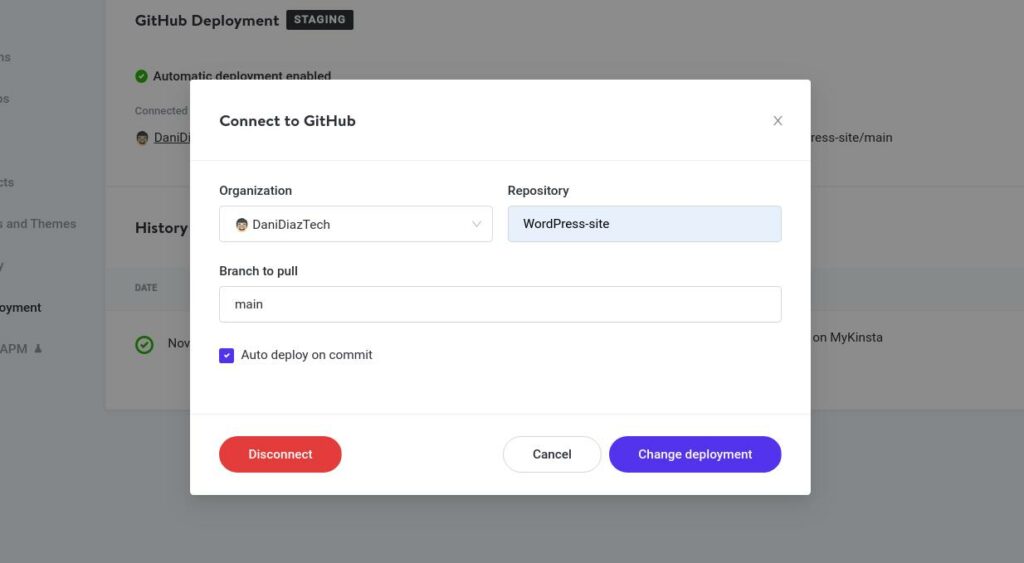Click the History section heading
Screen dimensions: 1024x563
(161, 228)
